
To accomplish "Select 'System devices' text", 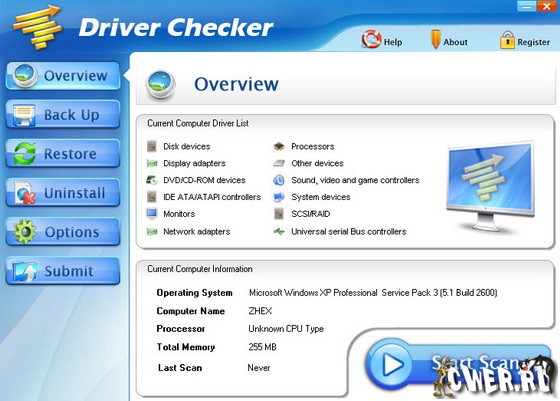I will pos(321,197).
